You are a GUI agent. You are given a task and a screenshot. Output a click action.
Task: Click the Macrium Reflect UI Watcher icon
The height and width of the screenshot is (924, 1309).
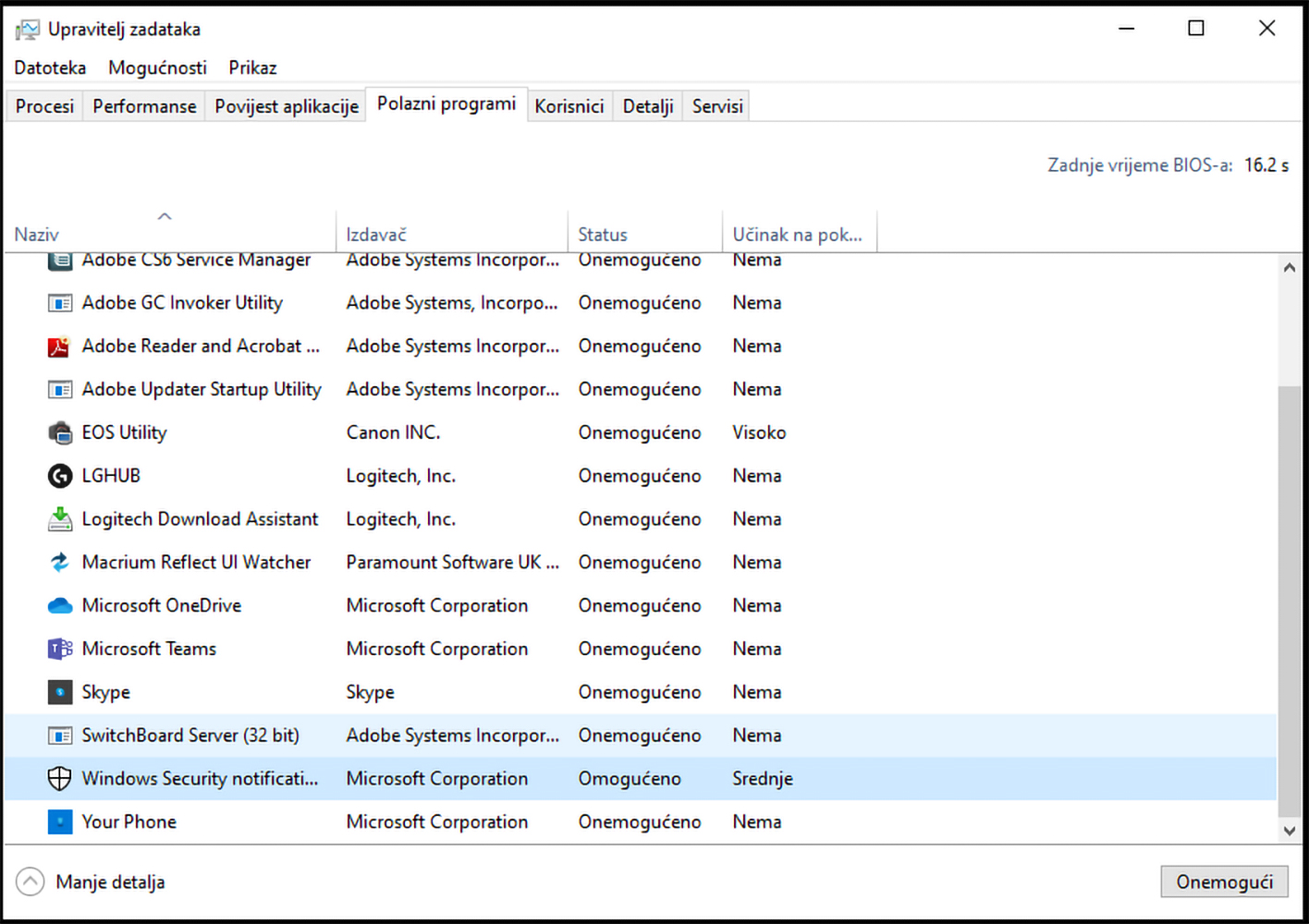pos(60,562)
